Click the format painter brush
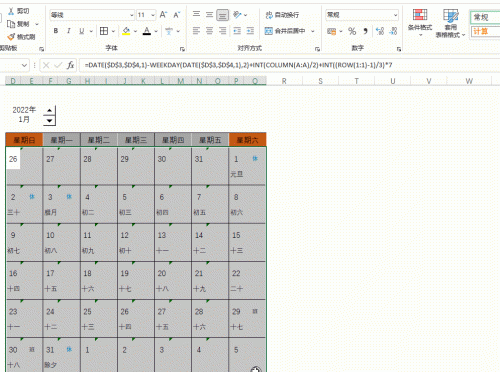500x372 pixels. (x=22, y=37)
